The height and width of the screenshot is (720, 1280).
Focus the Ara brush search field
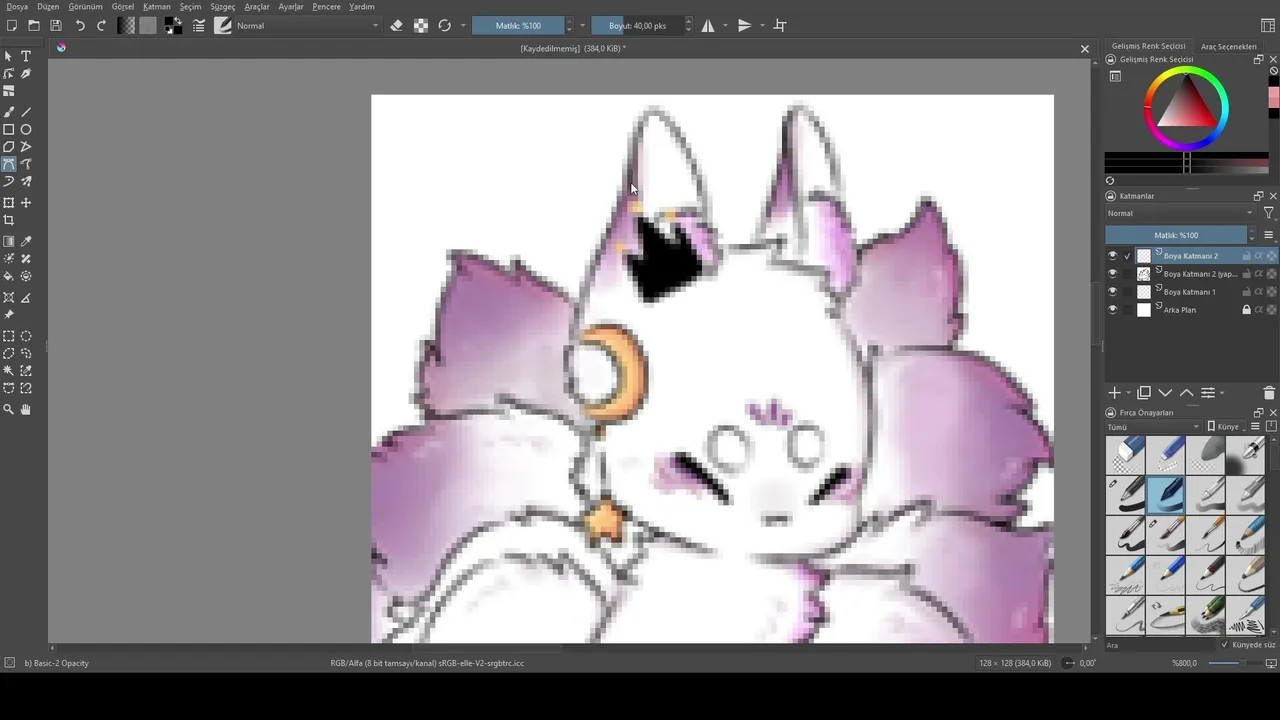coord(1160,645)
